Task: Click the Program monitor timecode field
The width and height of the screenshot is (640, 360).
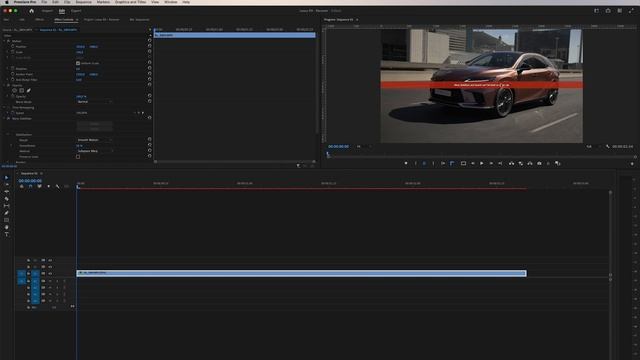Action: pos(338,147)
